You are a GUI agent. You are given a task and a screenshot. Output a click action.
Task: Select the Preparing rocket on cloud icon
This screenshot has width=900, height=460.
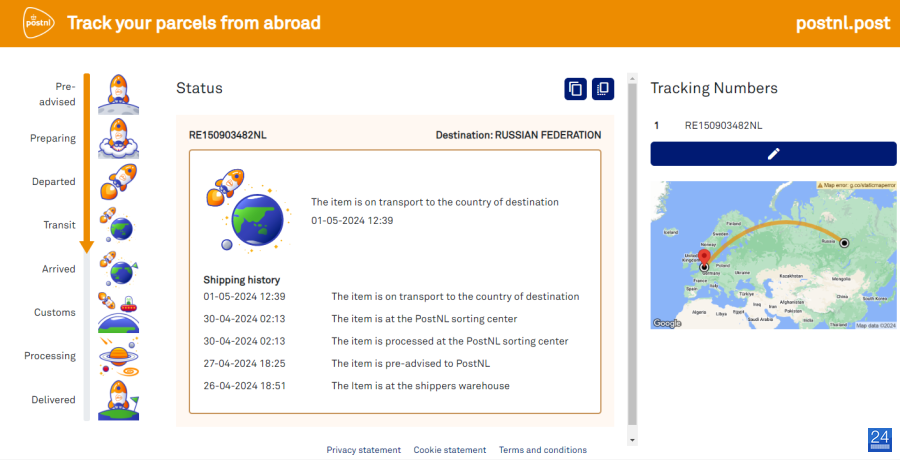pyautogui.click(x=118, y=138)
